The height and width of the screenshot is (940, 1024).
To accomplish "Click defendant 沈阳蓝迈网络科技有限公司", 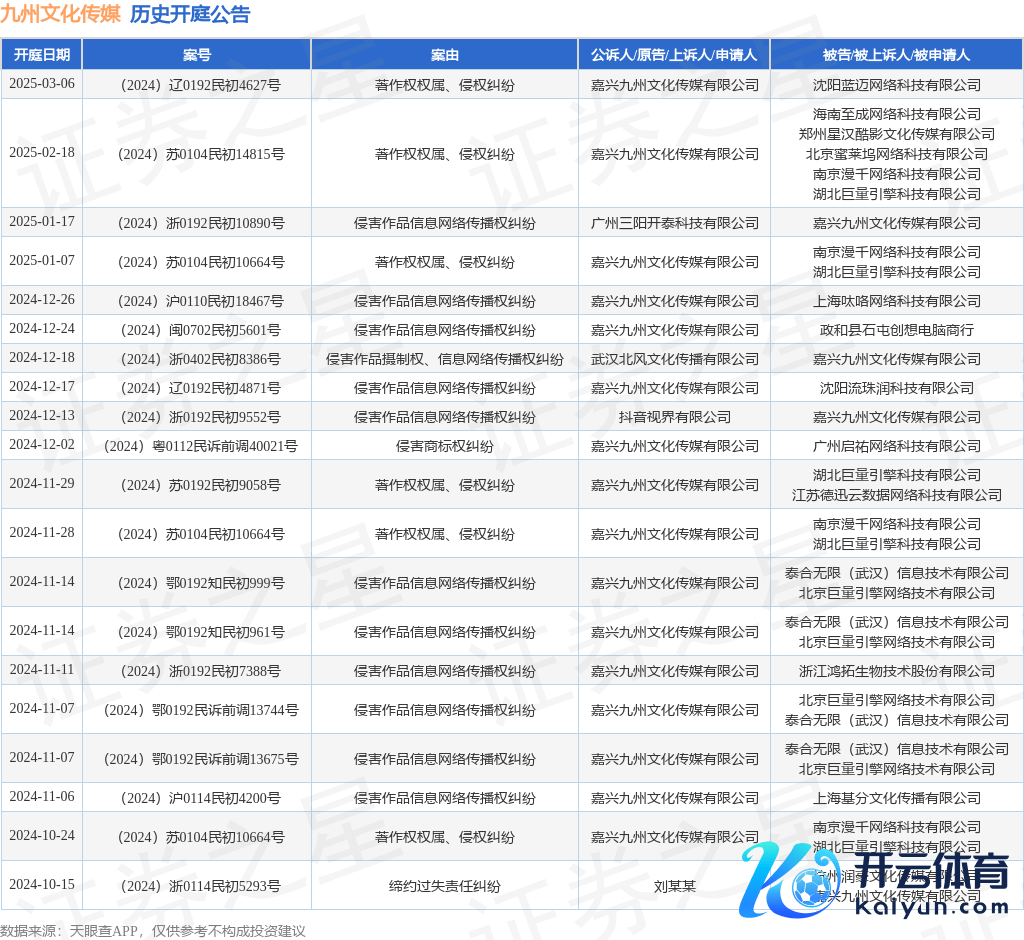I will point(897,85).
